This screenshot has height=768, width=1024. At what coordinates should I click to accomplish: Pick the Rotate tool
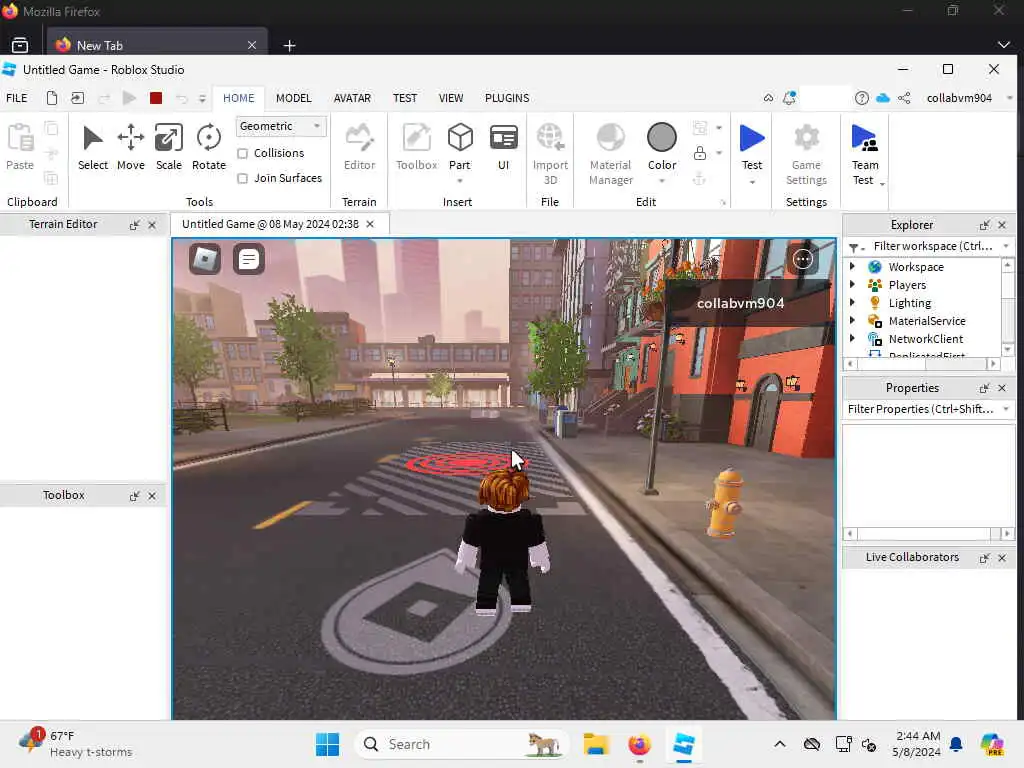tap(209, 148)
